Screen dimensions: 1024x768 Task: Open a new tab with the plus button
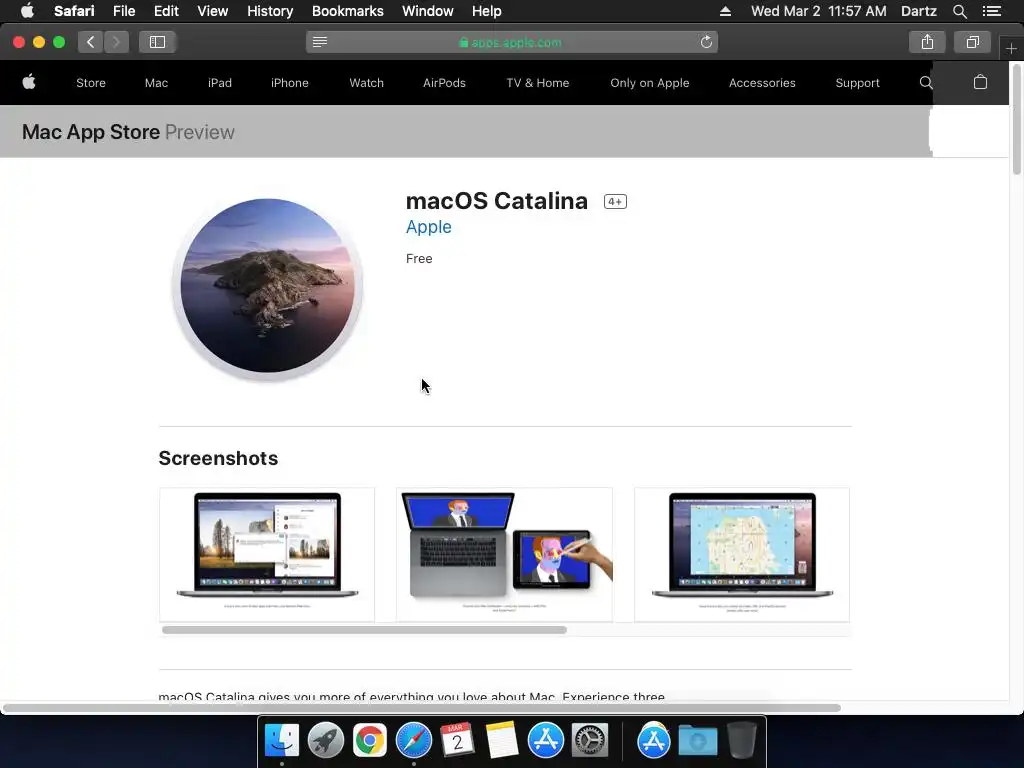(x=1011, y=48)
